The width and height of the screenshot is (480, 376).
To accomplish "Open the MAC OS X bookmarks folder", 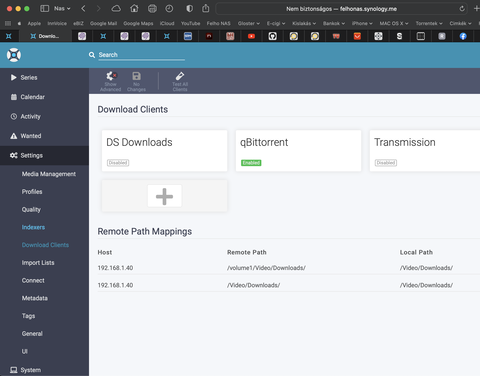I will (x=394, y=23).
